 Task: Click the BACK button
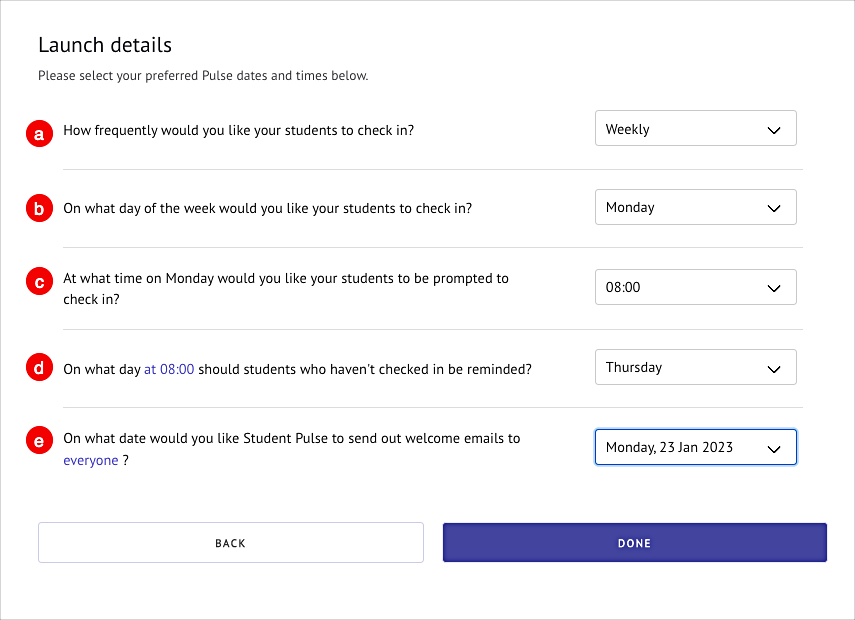pos(231,543)
